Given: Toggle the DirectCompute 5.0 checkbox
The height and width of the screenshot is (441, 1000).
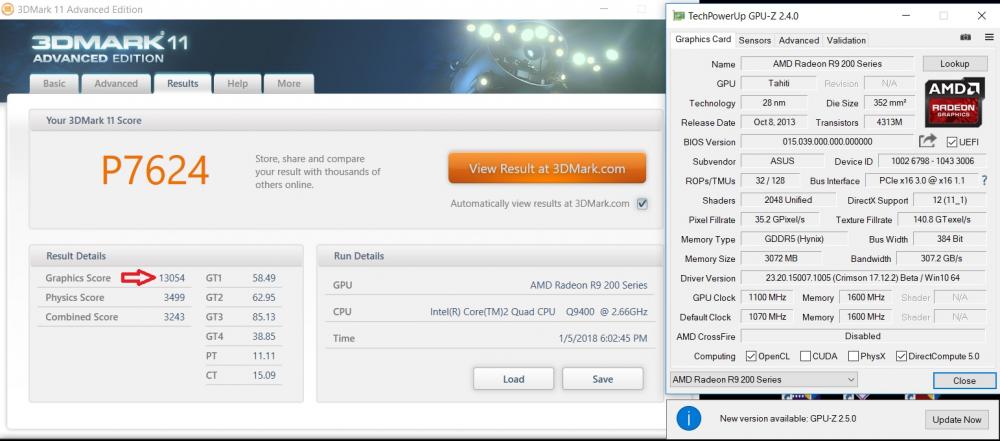Looking at the screenshot, I should (x=901, y=356).
